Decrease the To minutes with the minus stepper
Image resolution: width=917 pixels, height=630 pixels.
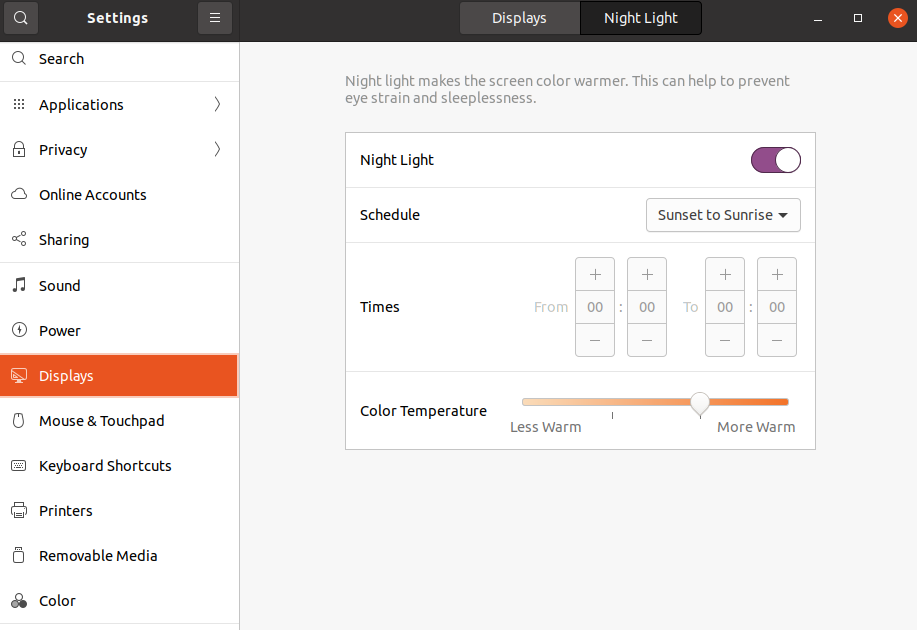pos(776,340)
